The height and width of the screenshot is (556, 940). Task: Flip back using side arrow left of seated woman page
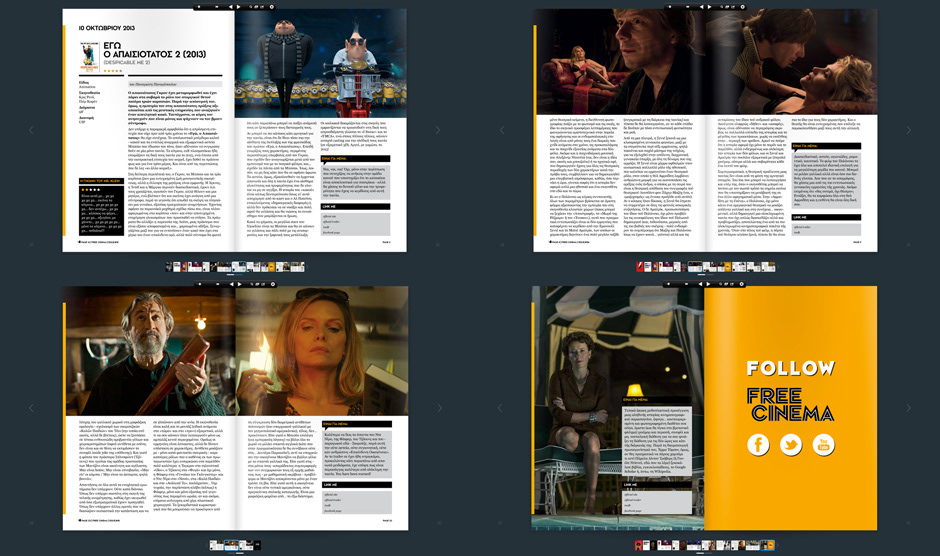click(501, 408)
